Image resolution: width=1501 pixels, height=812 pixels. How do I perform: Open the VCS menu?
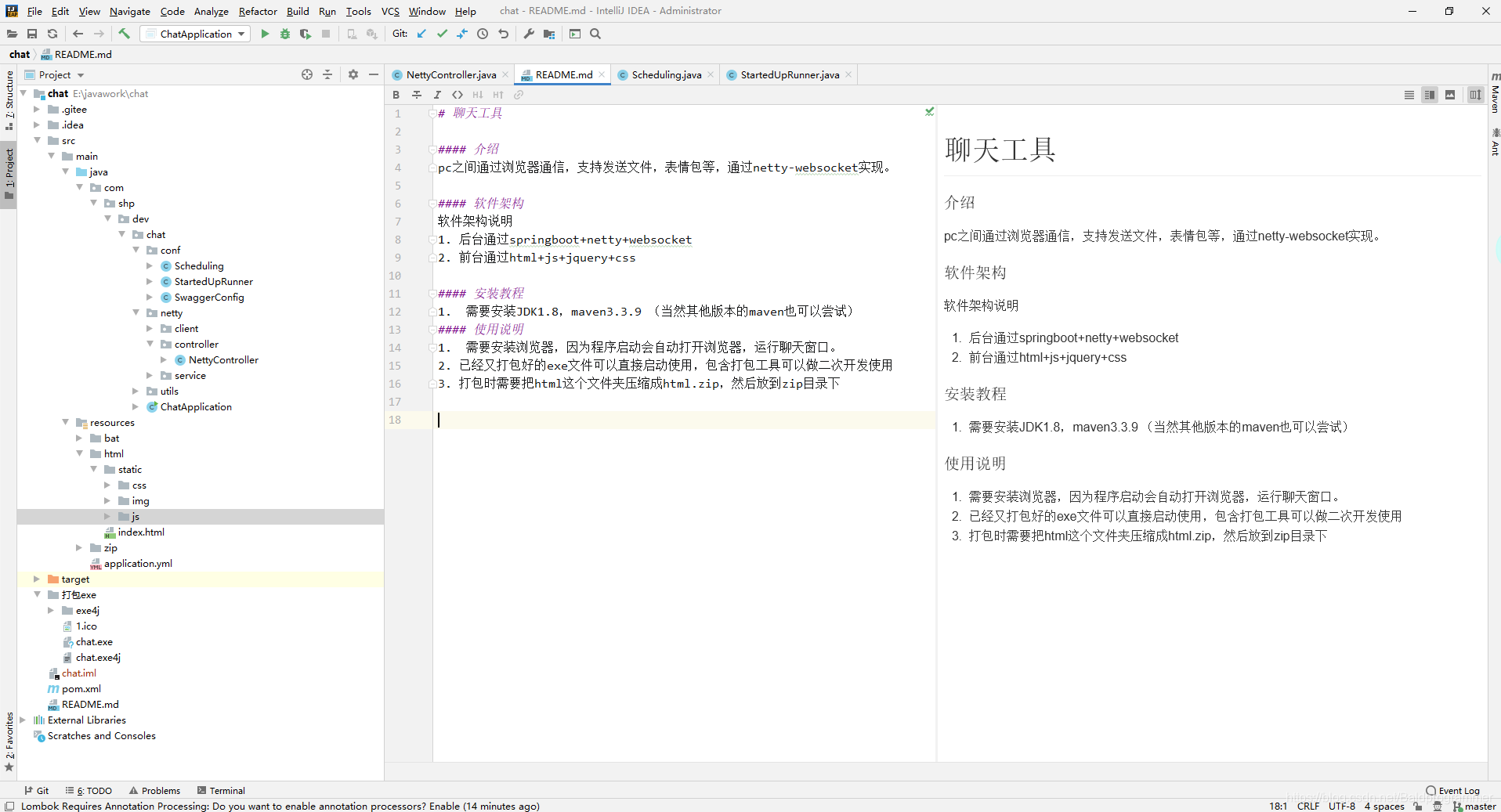[x=390, y=11]
